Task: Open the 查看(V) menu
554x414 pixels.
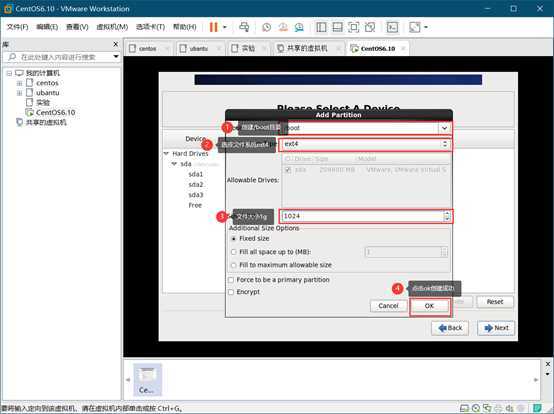Action: [x=77, y=27]
